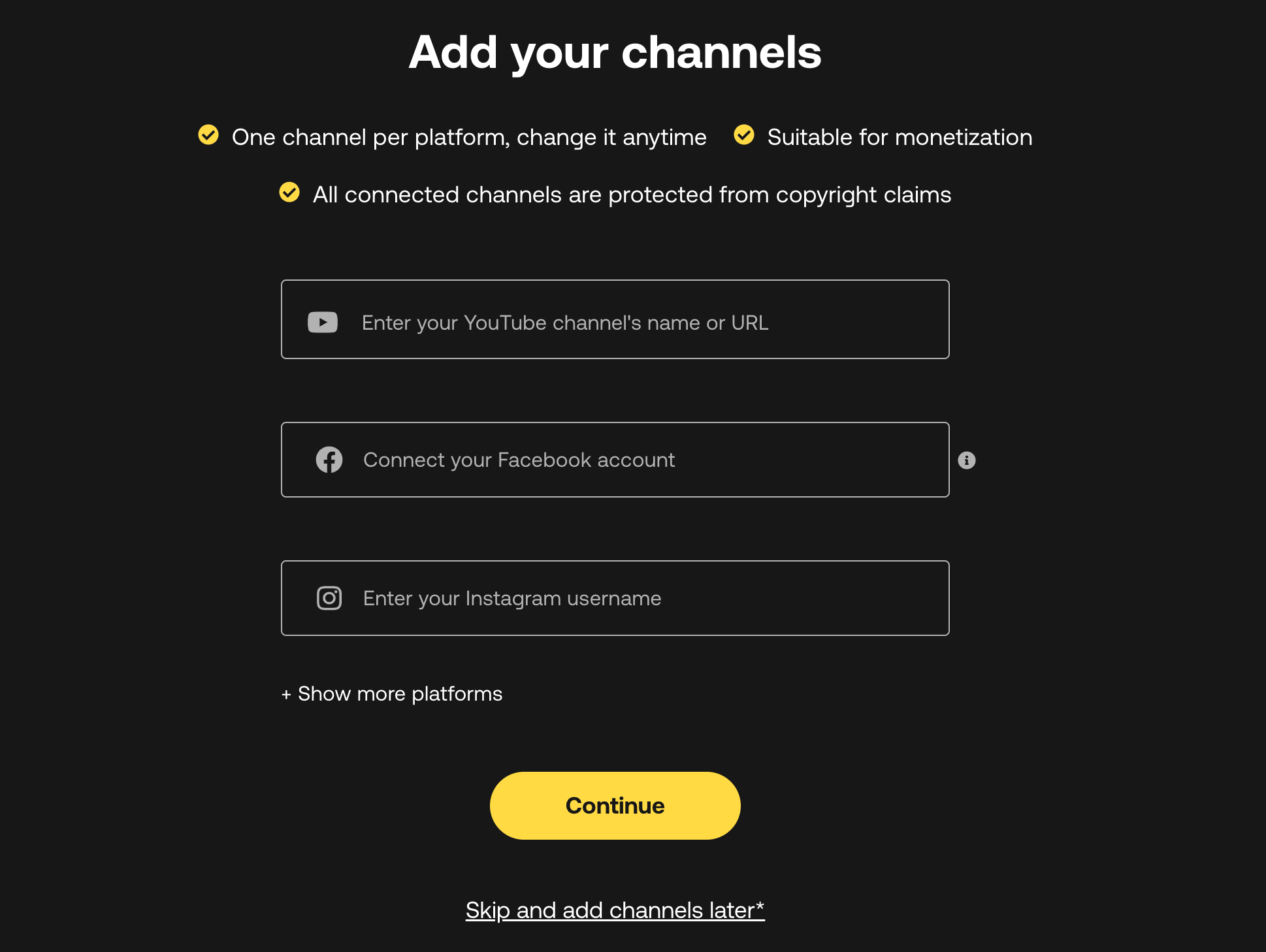This screenshot has height=952, width=1266.
Task: Click right end of YouTube input box
Action: click(915, 319)
